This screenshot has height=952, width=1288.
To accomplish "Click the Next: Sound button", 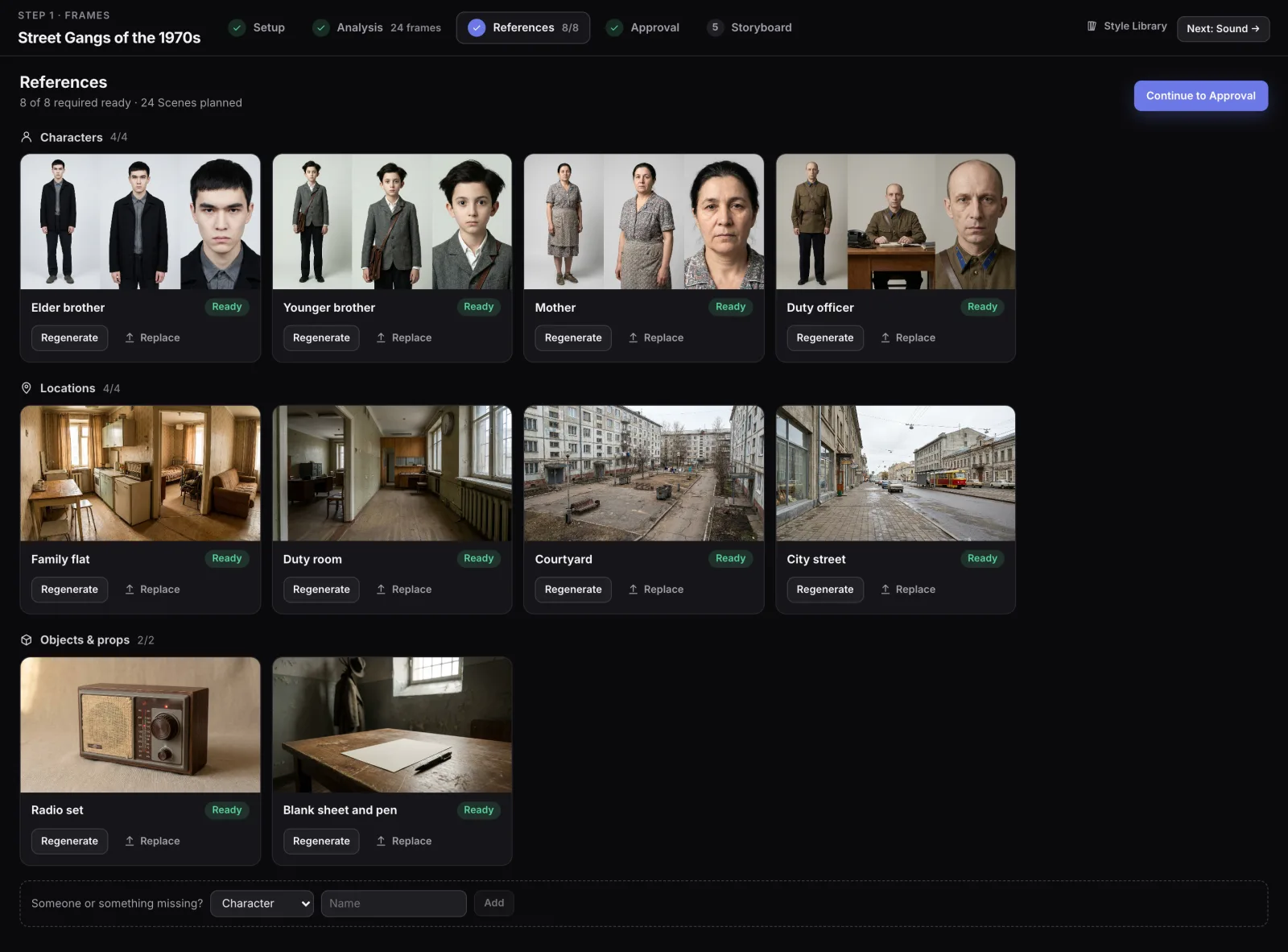I will (x=1223, y=28).
